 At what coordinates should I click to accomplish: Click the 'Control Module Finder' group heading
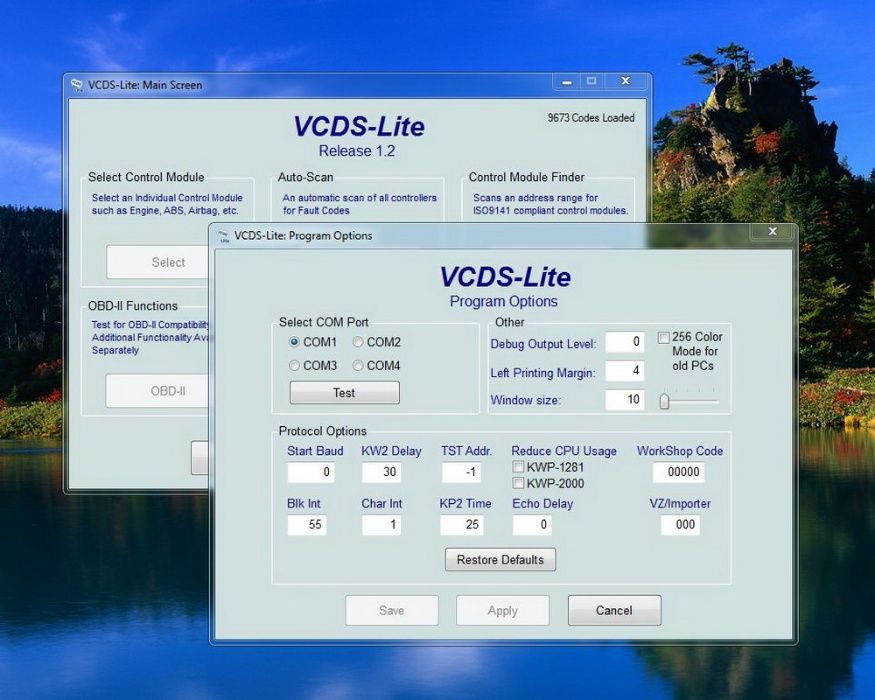point(526,177)
